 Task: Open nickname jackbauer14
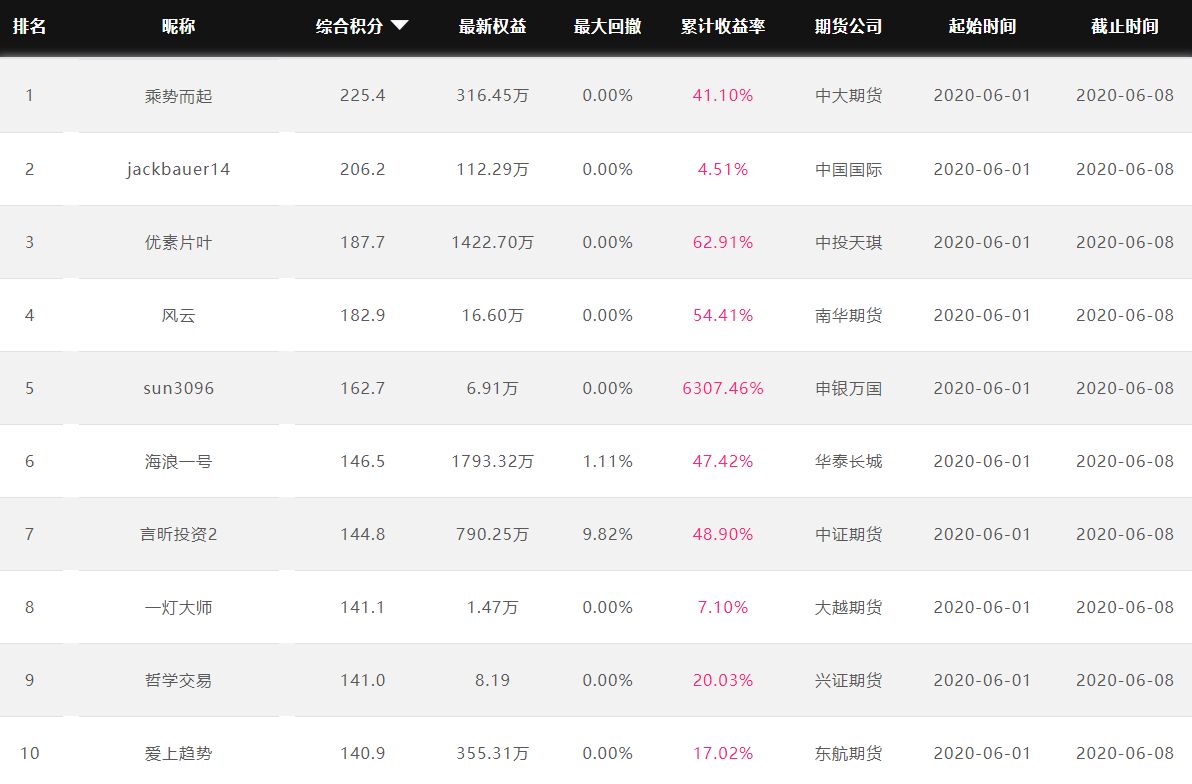point(179,170)
